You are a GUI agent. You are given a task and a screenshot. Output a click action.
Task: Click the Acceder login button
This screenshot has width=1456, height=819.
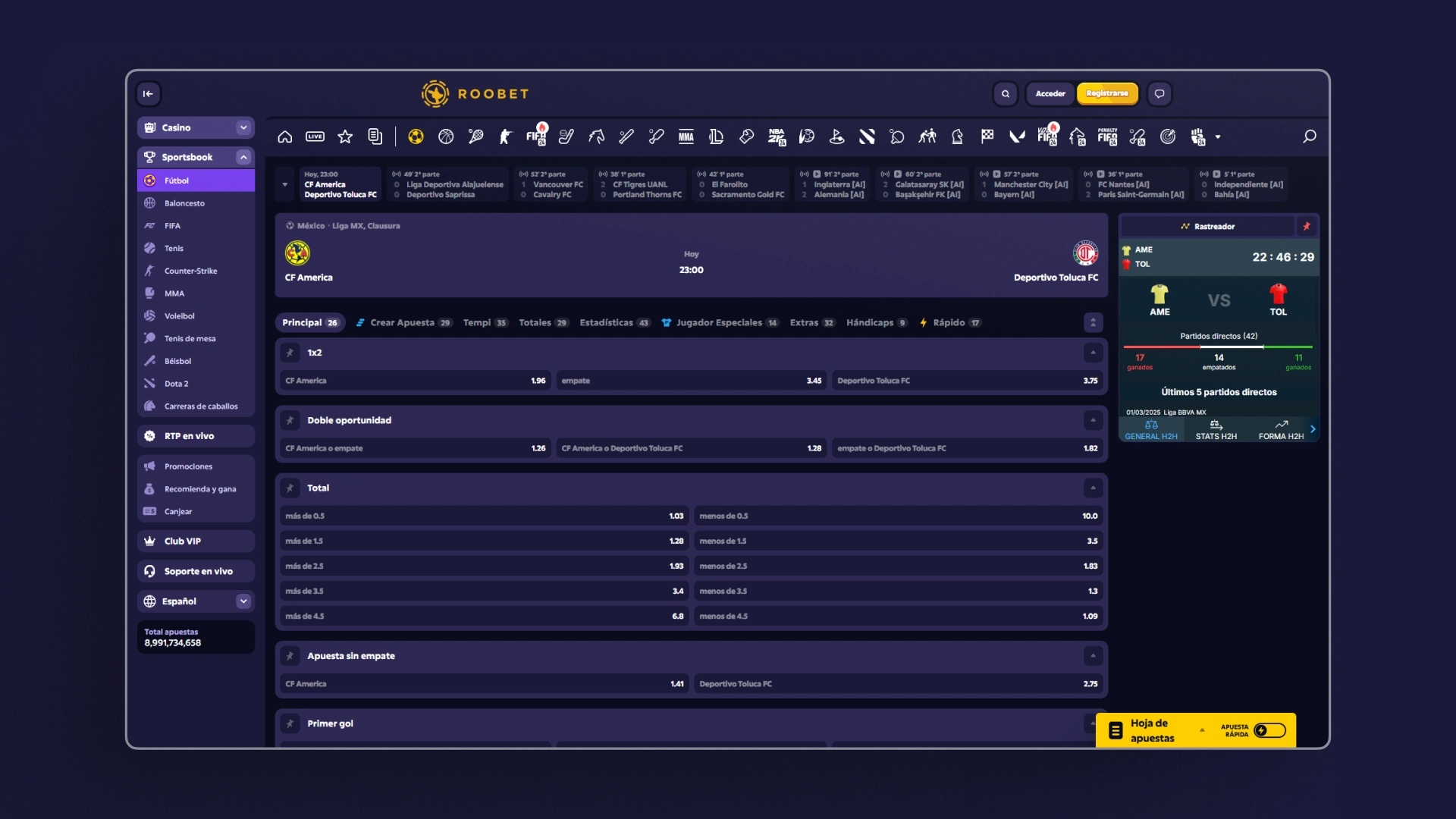(x=1050, y=94)
